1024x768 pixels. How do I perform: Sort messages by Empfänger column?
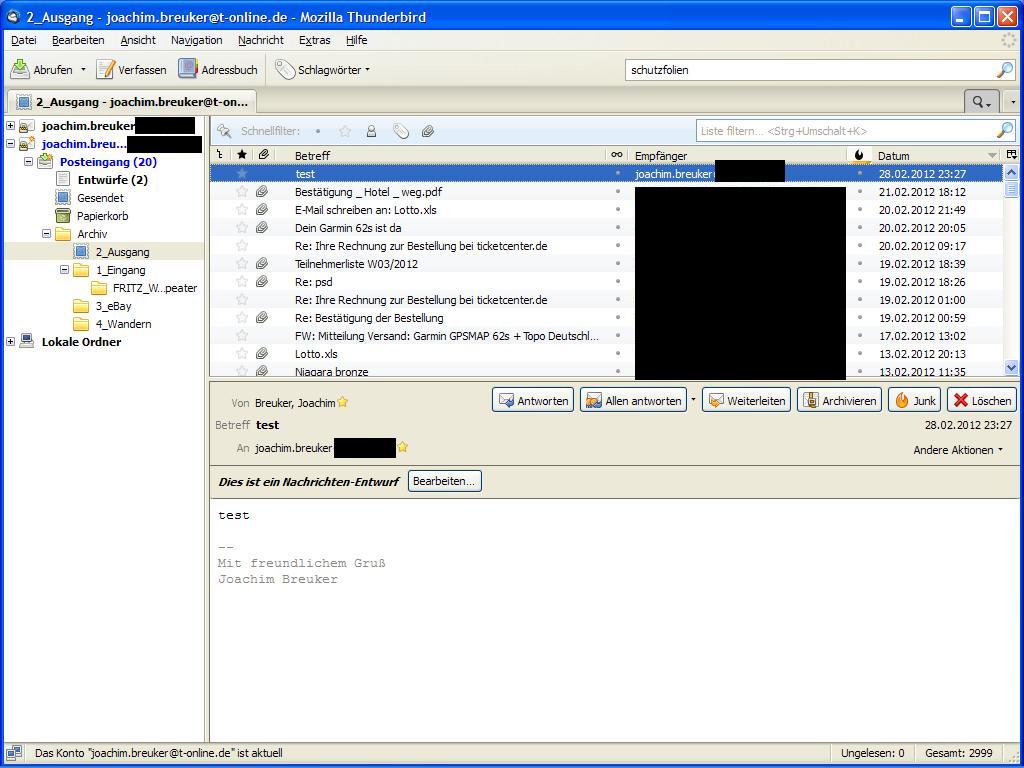click(x=739, y=155)
